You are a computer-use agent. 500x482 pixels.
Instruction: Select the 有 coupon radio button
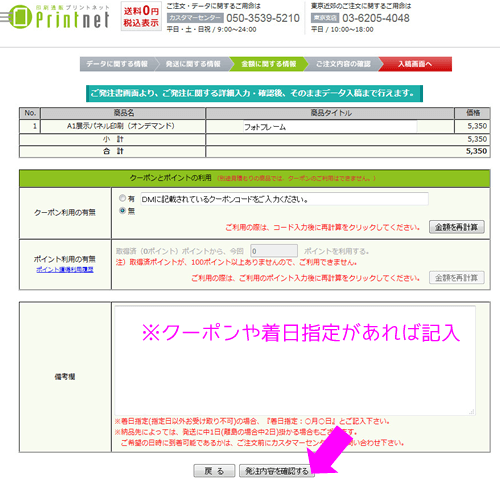pos(122,198)
